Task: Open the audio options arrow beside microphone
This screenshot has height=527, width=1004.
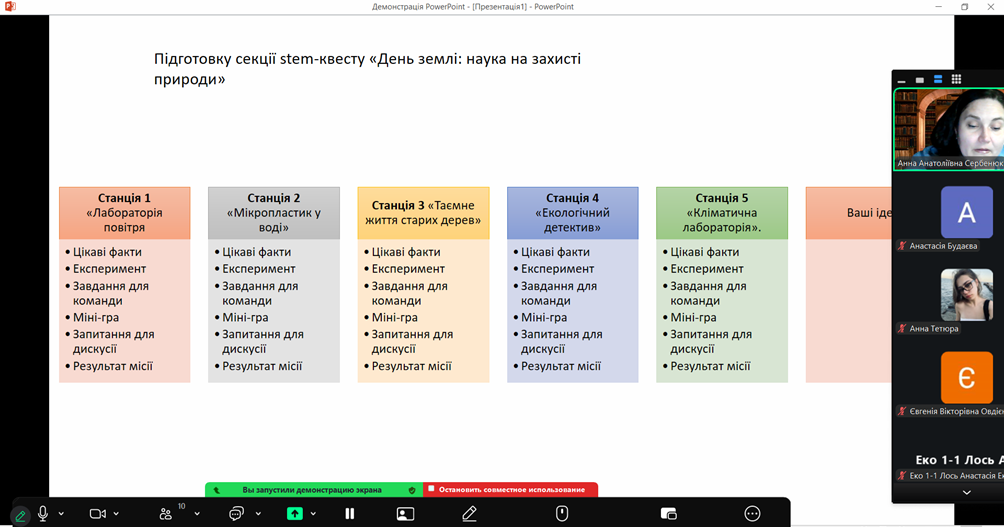Action: pos(61,514)
